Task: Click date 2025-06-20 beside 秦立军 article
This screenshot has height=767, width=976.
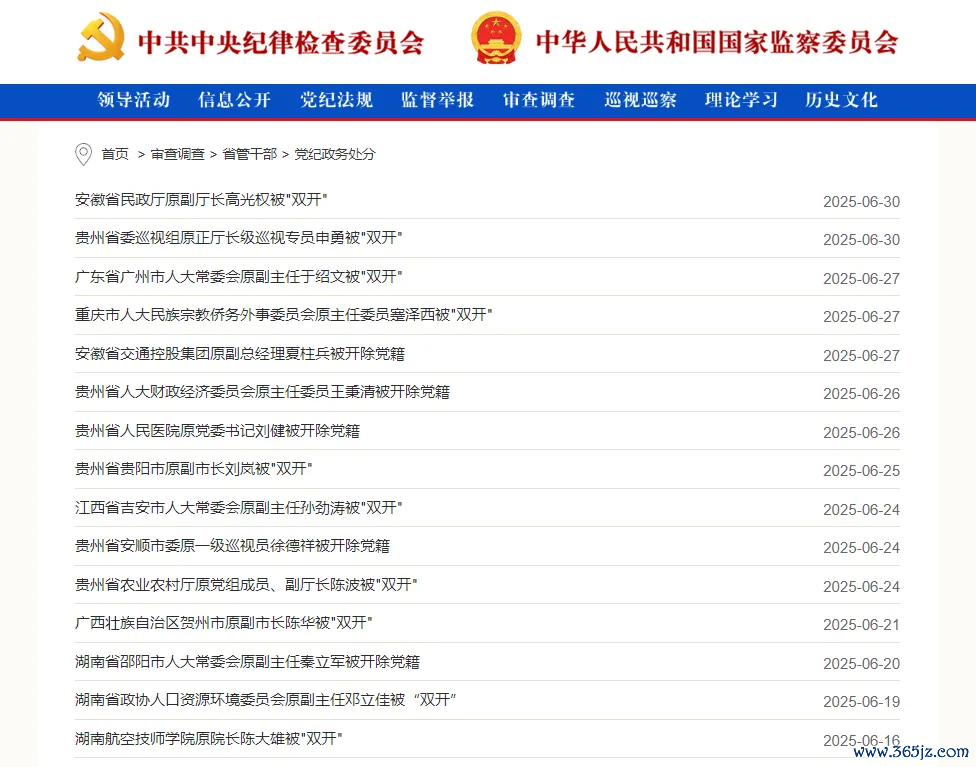Action: pyautogui.click(x=861, y=664)
